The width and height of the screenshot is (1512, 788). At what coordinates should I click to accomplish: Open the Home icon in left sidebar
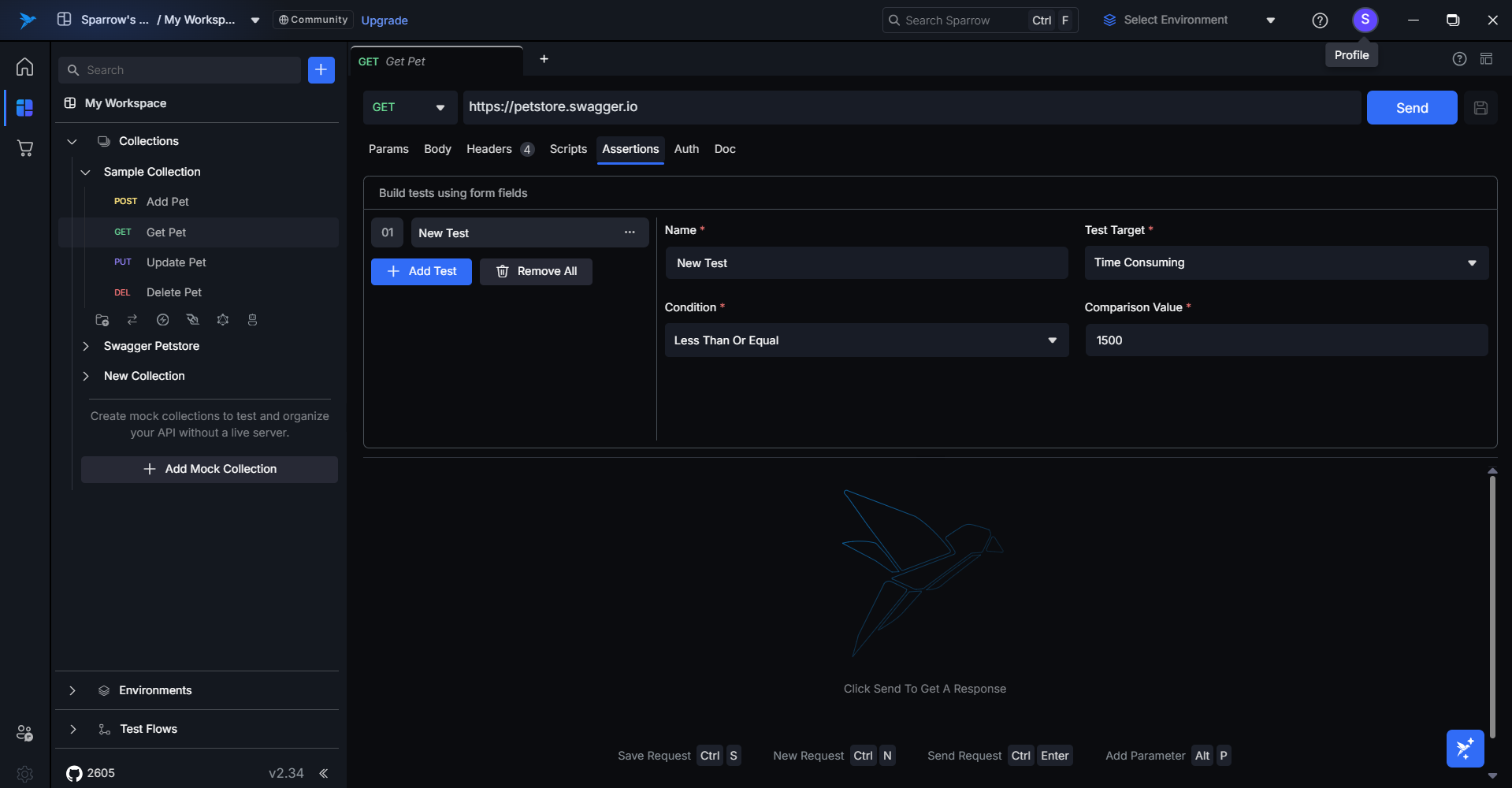24,67
